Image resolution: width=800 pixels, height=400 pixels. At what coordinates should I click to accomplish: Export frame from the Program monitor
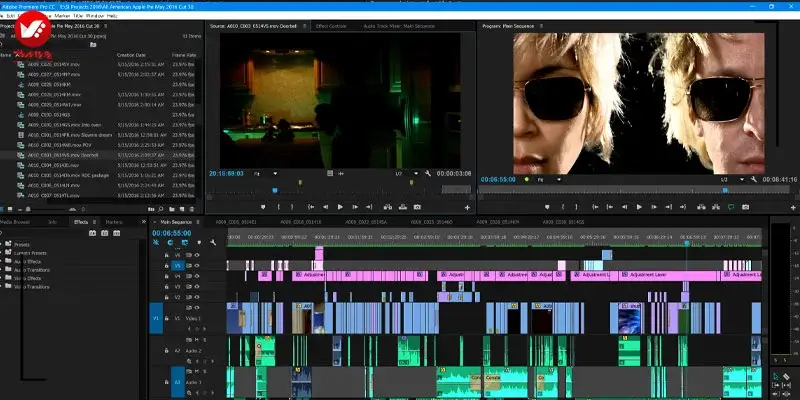coord(745,207)
